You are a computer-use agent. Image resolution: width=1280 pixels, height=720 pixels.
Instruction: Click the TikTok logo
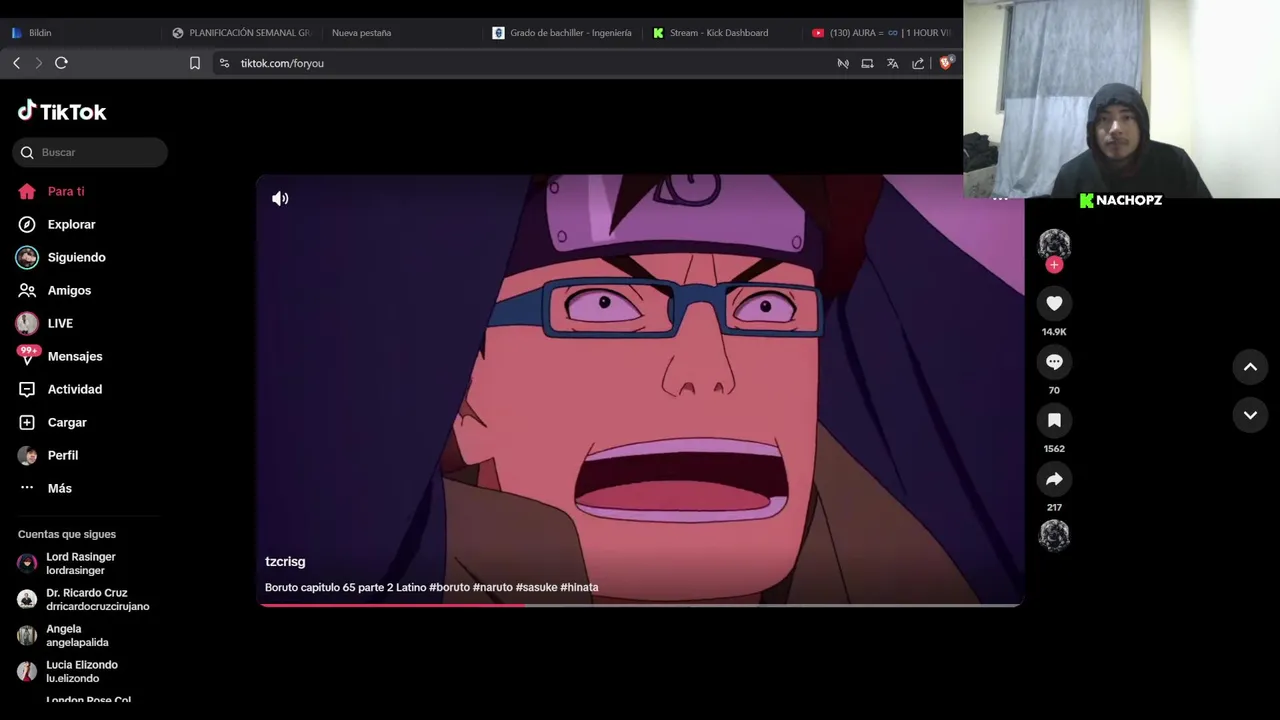coord(62,111)
